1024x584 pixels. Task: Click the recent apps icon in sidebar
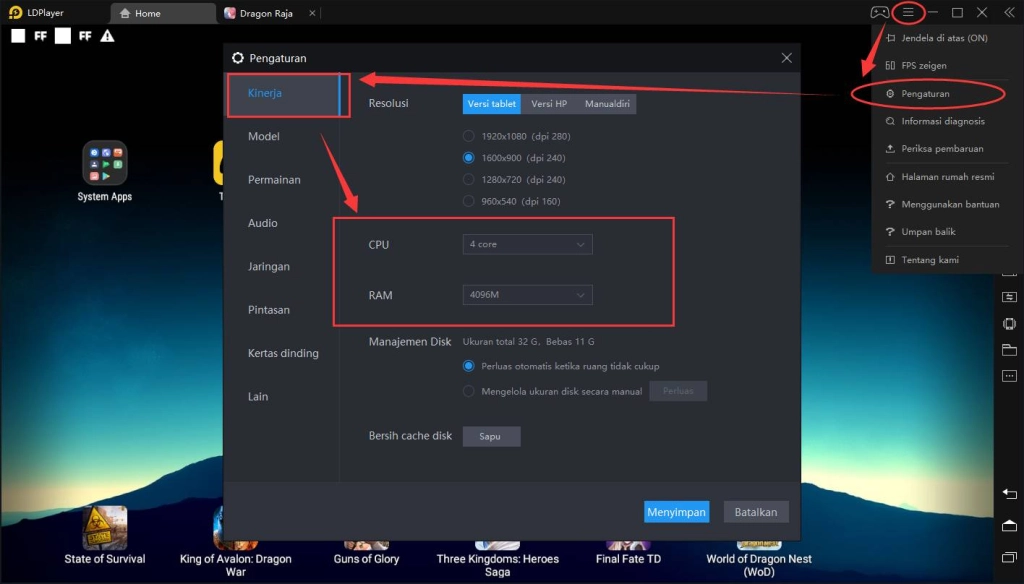pyautogui.click(x=1009, y=557)
